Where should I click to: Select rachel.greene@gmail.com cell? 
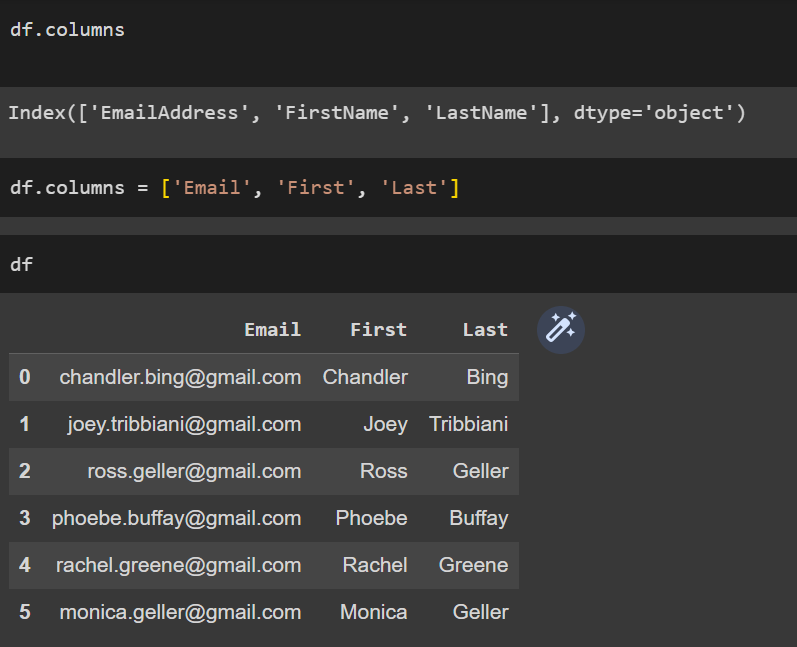click(178, 565)
